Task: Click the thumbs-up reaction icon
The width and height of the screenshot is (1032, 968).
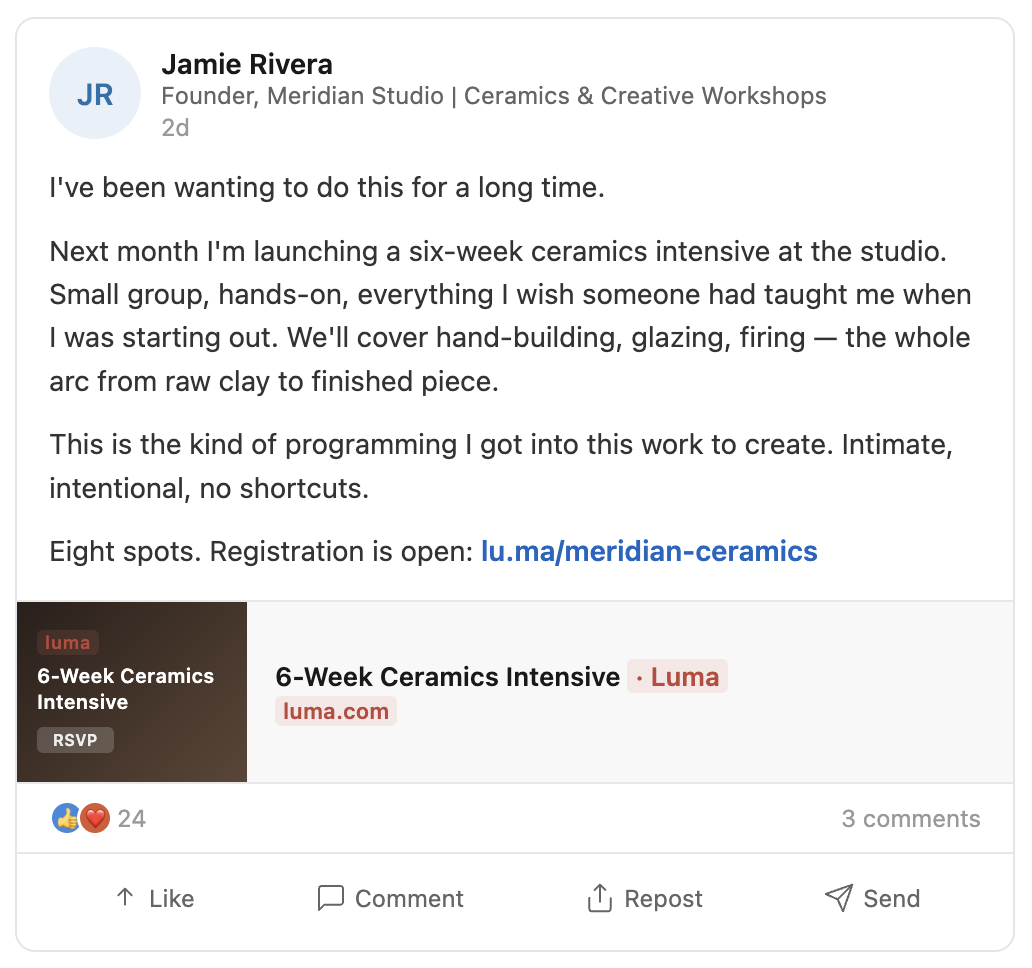Action: tap(66, 818)
